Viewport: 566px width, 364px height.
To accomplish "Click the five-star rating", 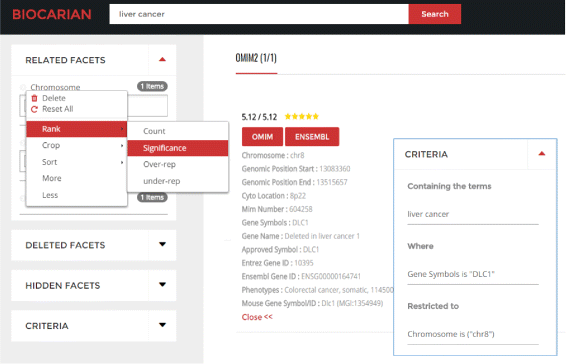I will tap(302, 116).
